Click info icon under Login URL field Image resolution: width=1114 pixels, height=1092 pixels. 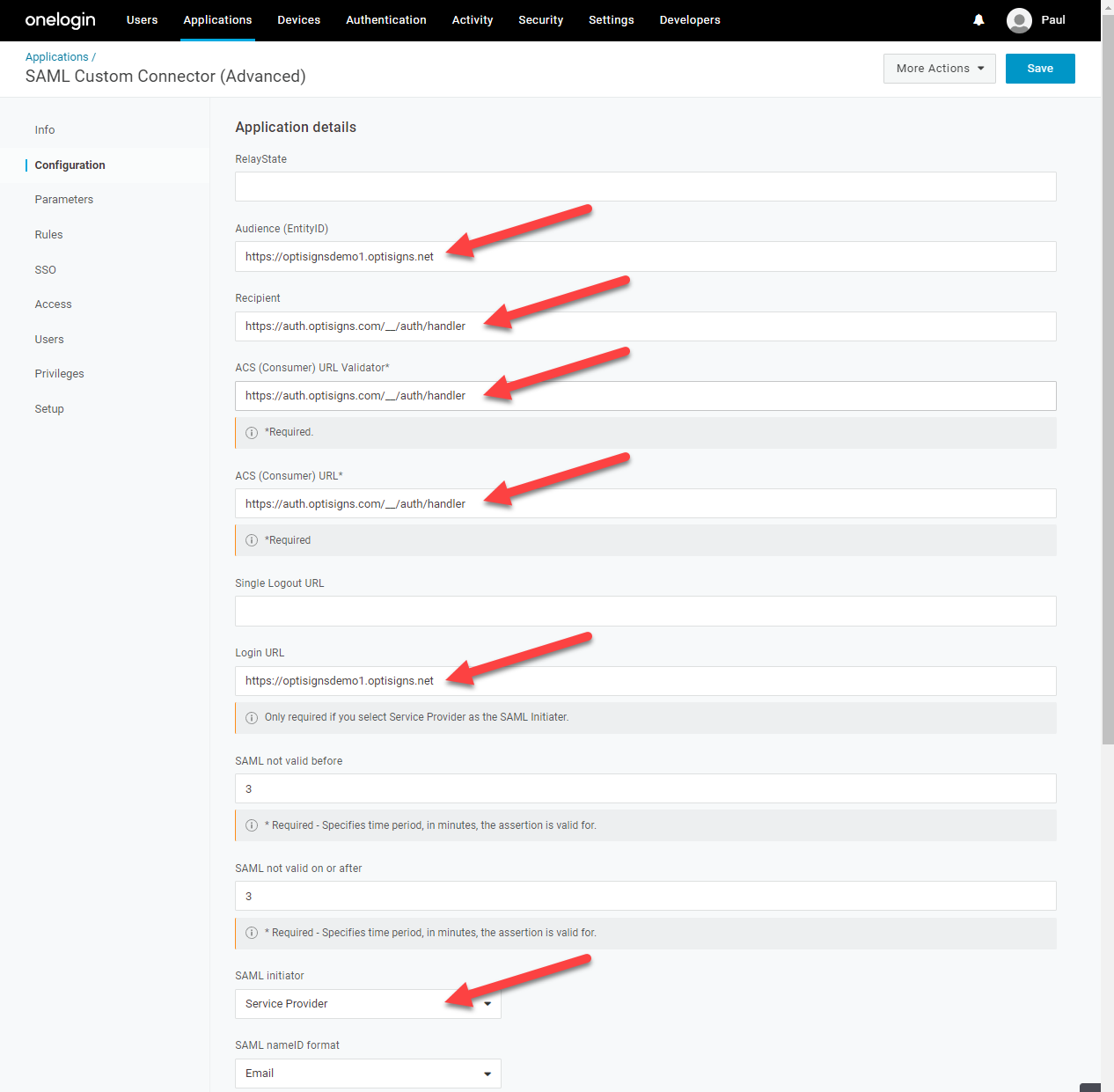point(252,718)
